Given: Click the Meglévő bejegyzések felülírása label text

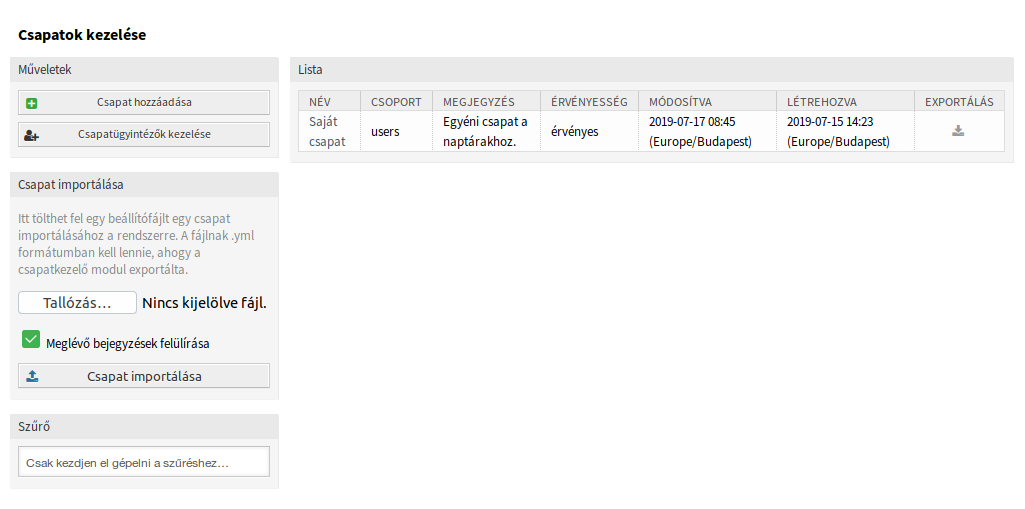Looking at the screenshot, I should tap(128, 343).
